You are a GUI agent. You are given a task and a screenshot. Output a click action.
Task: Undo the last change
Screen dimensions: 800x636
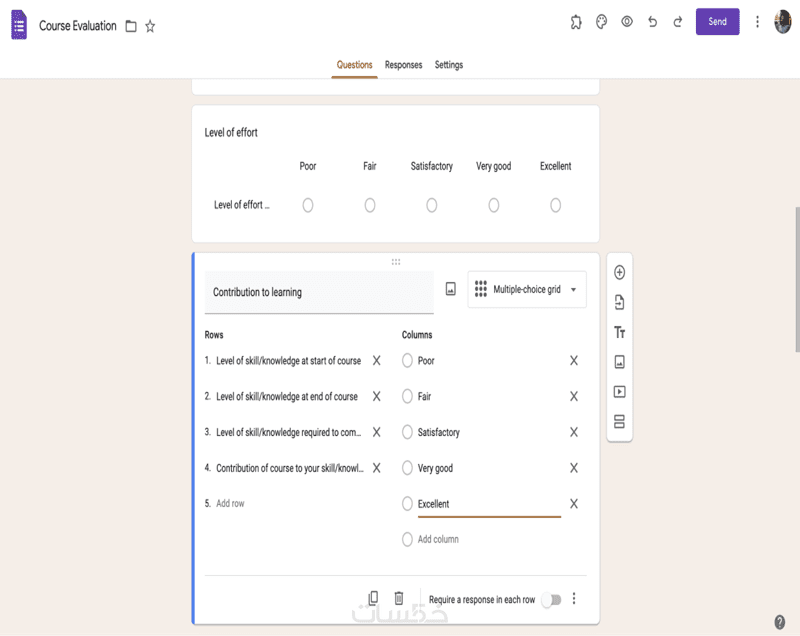pyautogui.click(x=653, y=21)
